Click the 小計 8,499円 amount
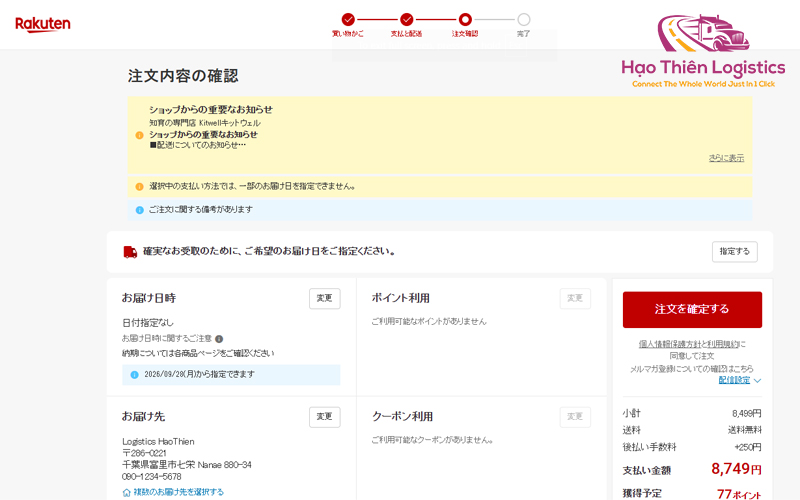 [746, 414]
